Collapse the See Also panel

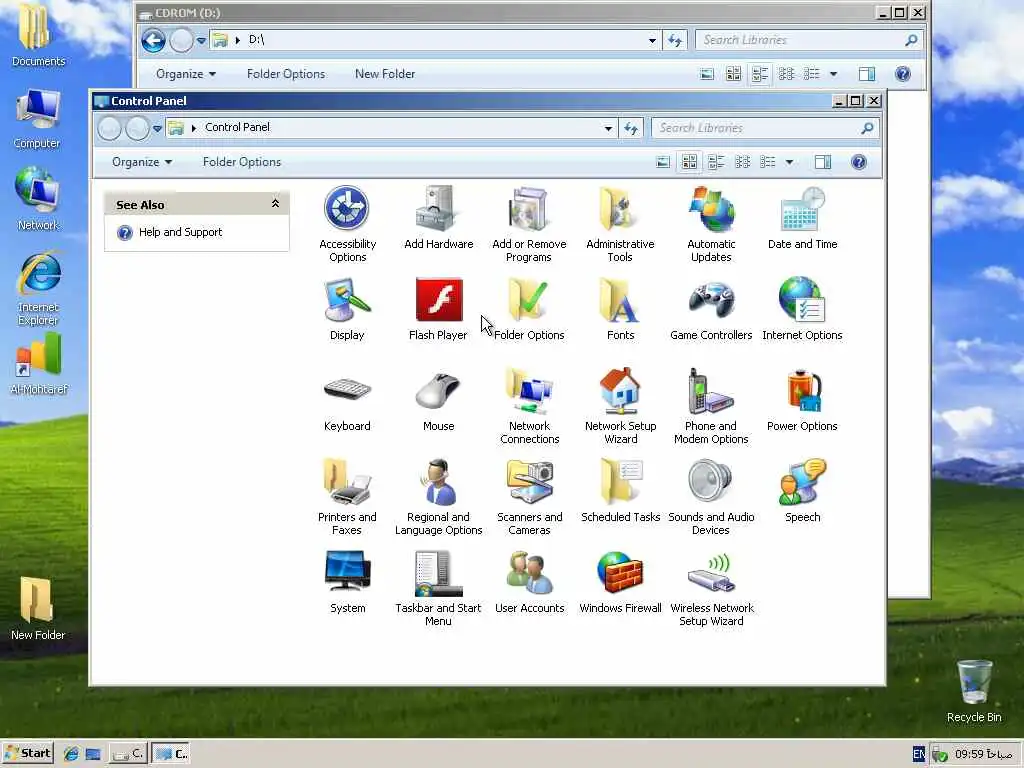pos(276,204)
